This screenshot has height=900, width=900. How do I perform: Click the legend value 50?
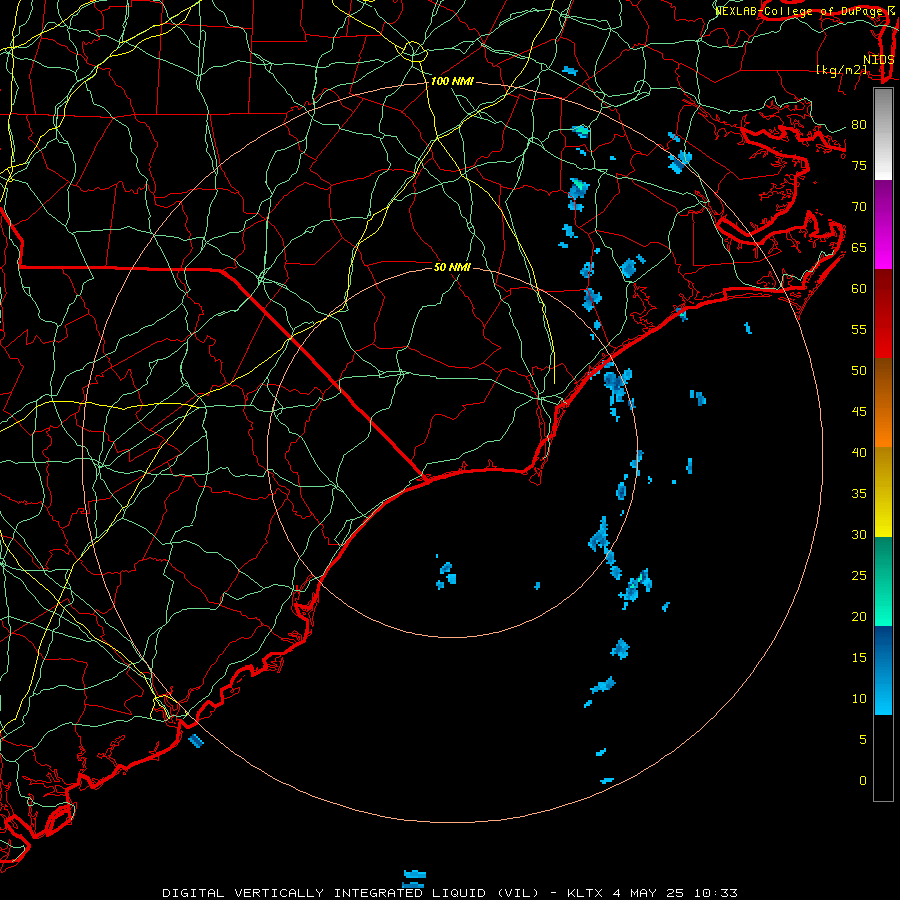click(x=859, y=371)
